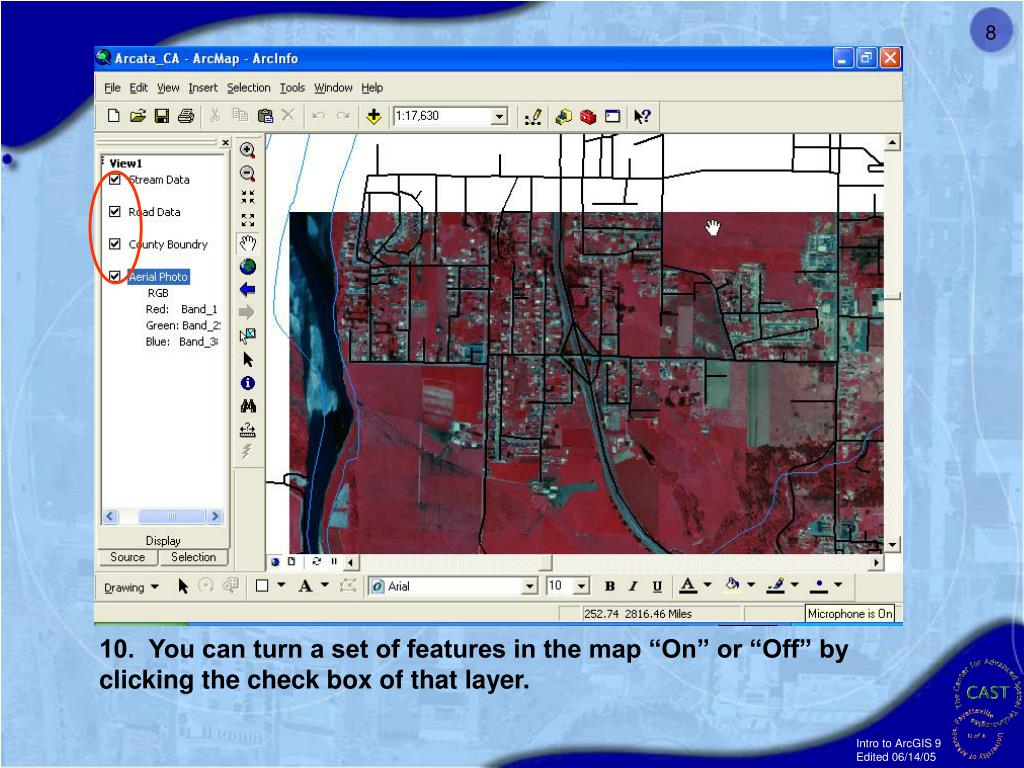Image resolution: width=1024 pixels, height=768 pixels.
Task: Select the Zoom Out magnifier tool
Action: pyautogui.click(x=248, y=174)
